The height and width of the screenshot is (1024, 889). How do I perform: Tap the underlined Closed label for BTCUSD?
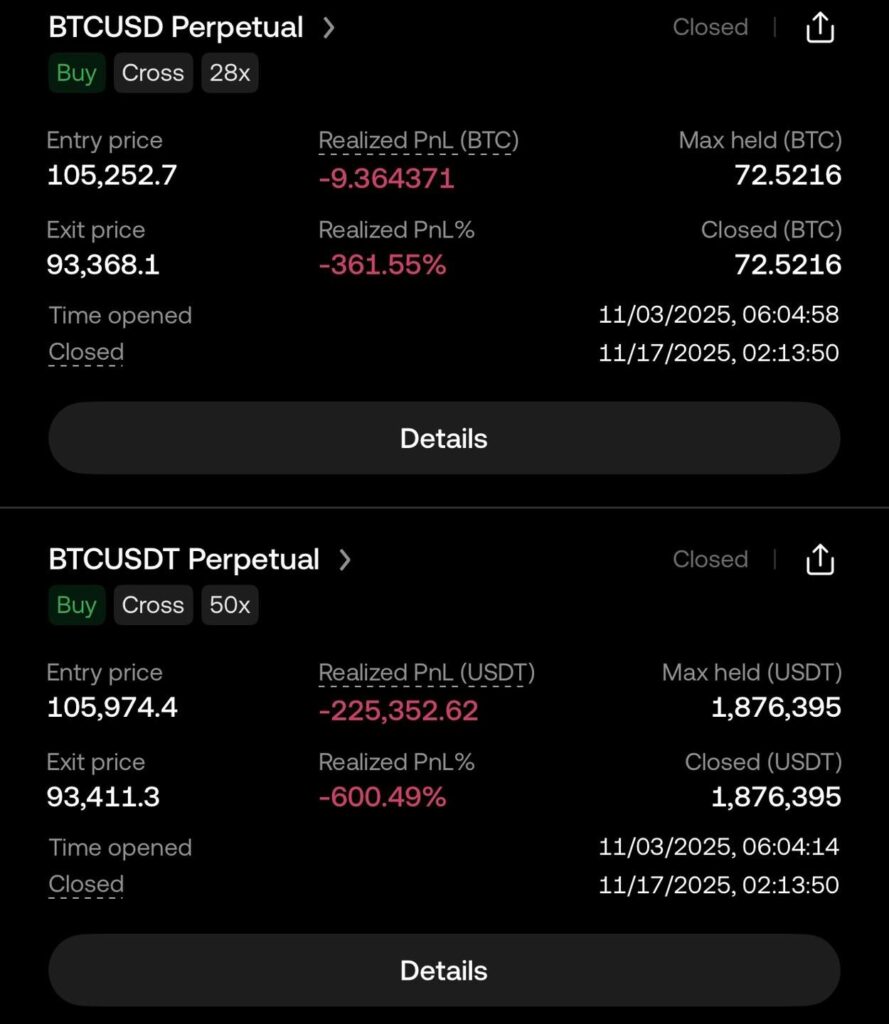pos(86,352)
